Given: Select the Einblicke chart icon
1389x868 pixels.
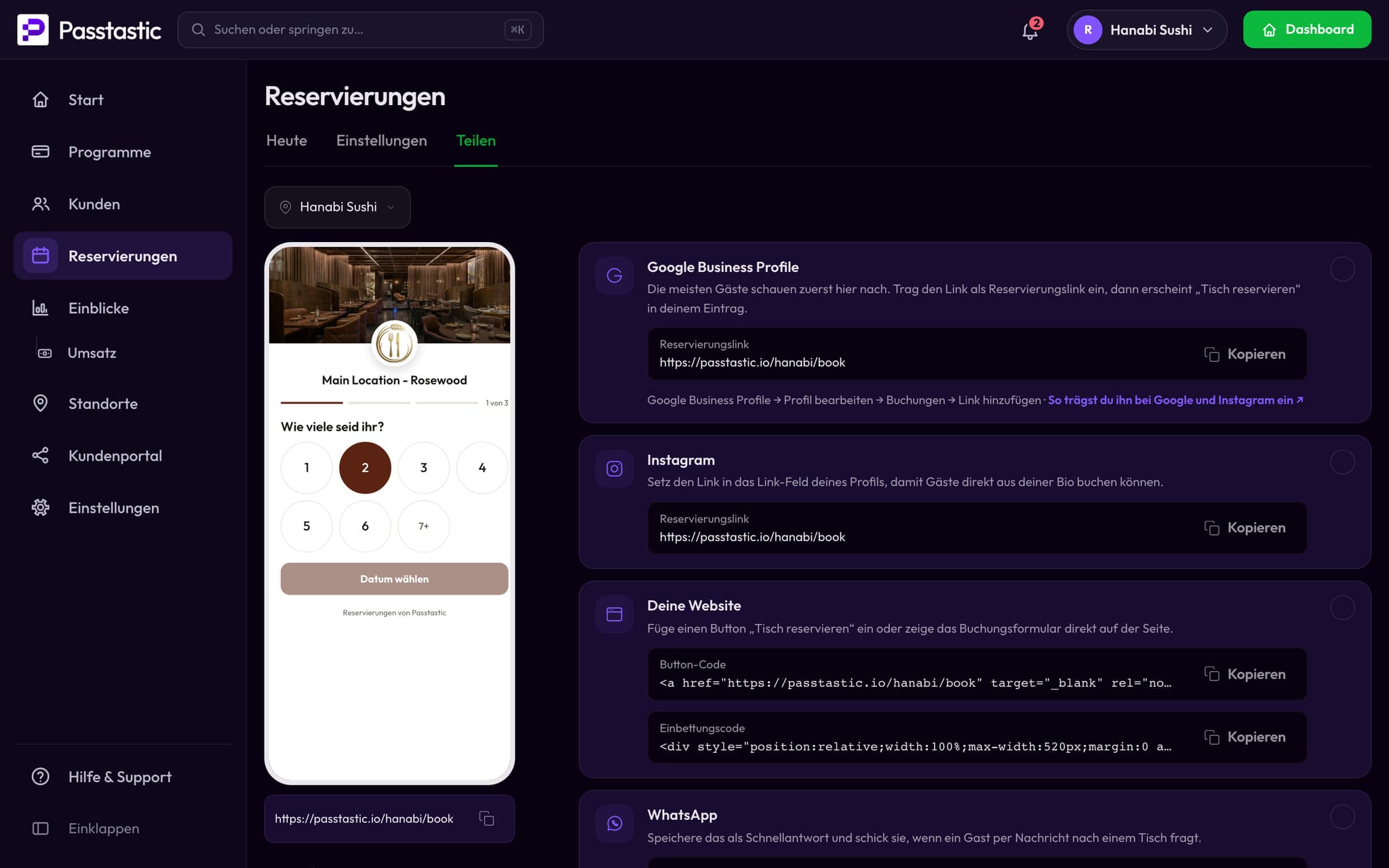Looking at the screenshot, I should 41,308.
